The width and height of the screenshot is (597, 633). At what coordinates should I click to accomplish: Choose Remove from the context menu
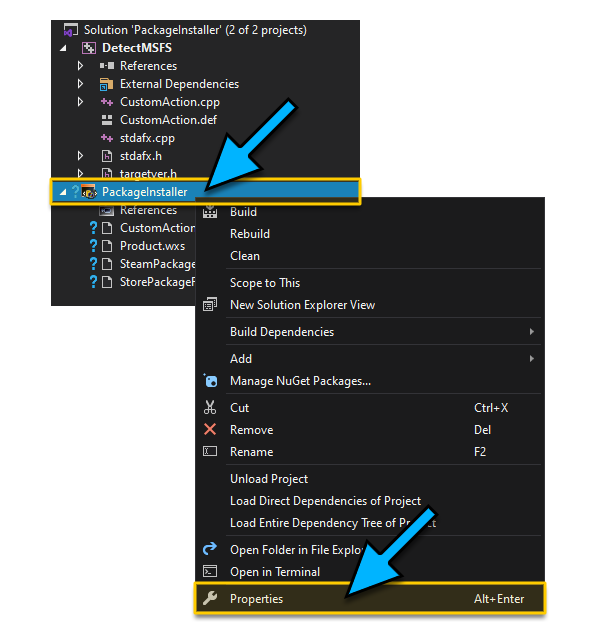click(251, 430)
